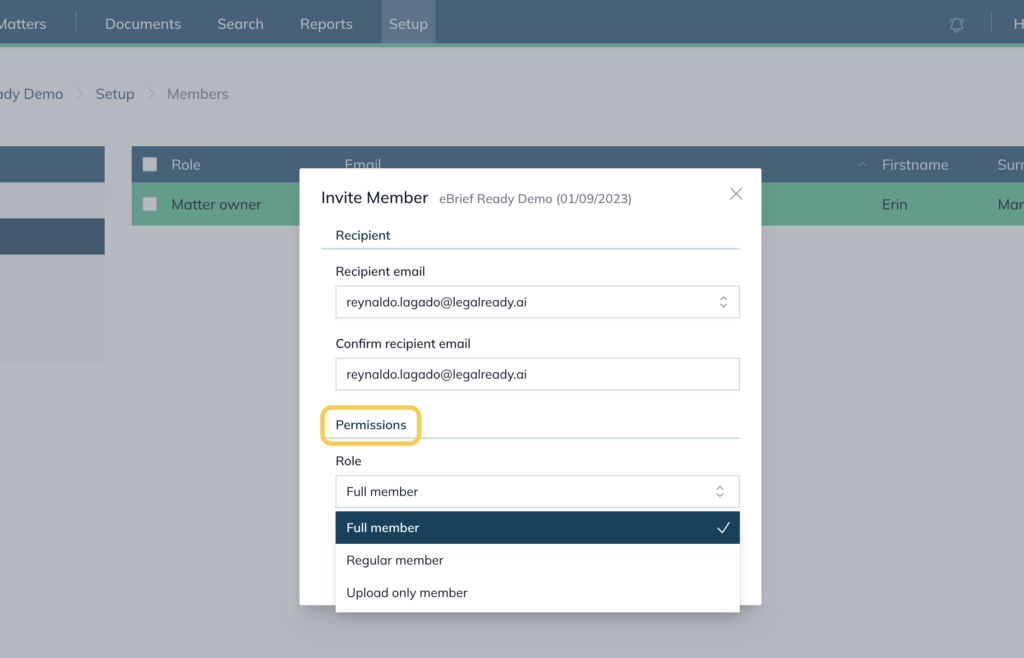Toggle the select-all checkbox in table header
The image size is (1024, 658).
(150, 164)
